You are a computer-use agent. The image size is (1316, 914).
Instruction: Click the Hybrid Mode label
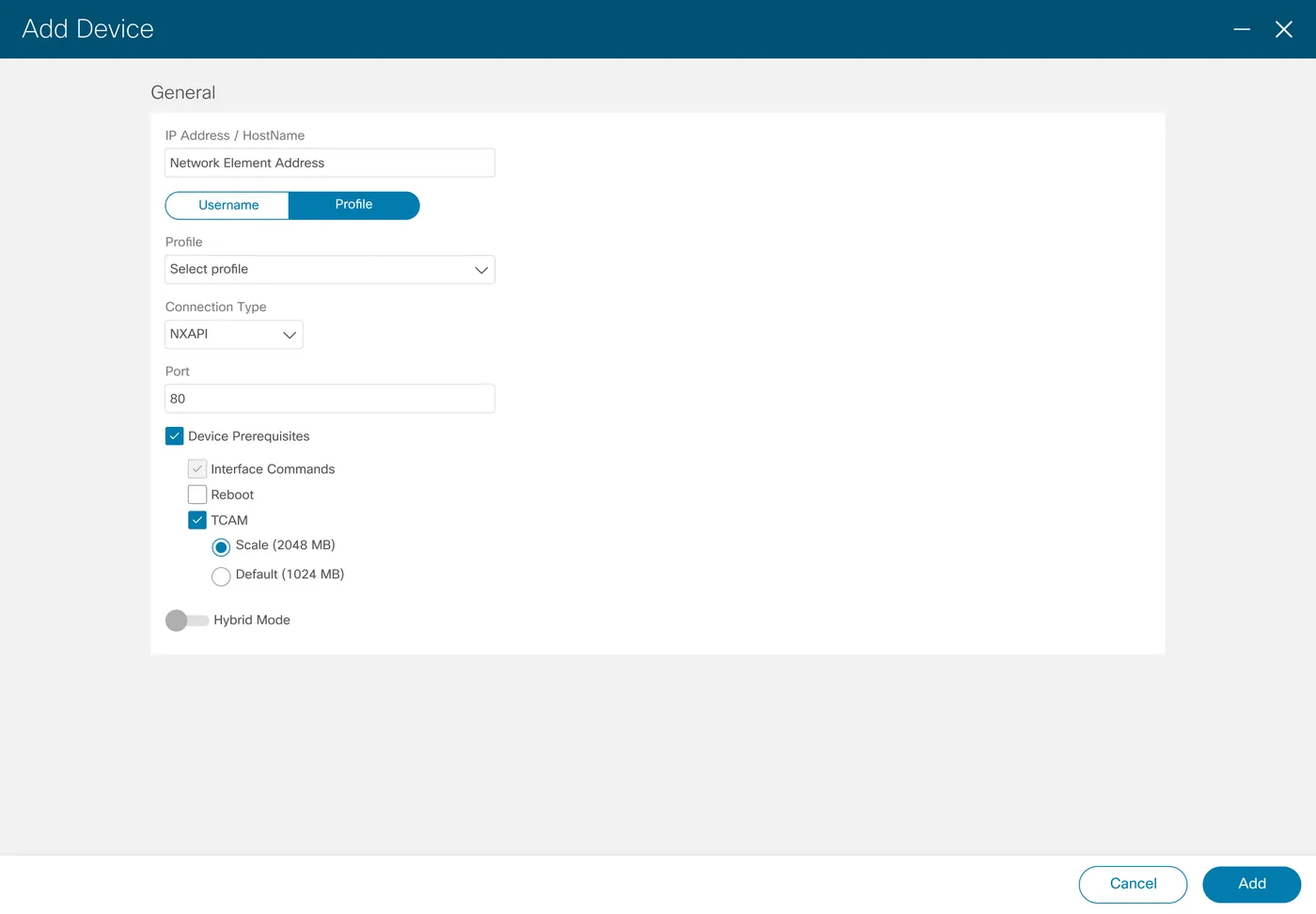(x=252, y=620)
